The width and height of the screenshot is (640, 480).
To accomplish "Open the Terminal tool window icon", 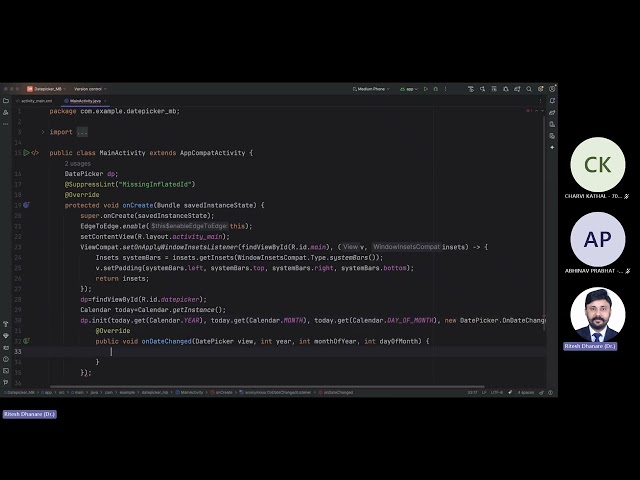I will pyautogui.click(x=6, y=371).
